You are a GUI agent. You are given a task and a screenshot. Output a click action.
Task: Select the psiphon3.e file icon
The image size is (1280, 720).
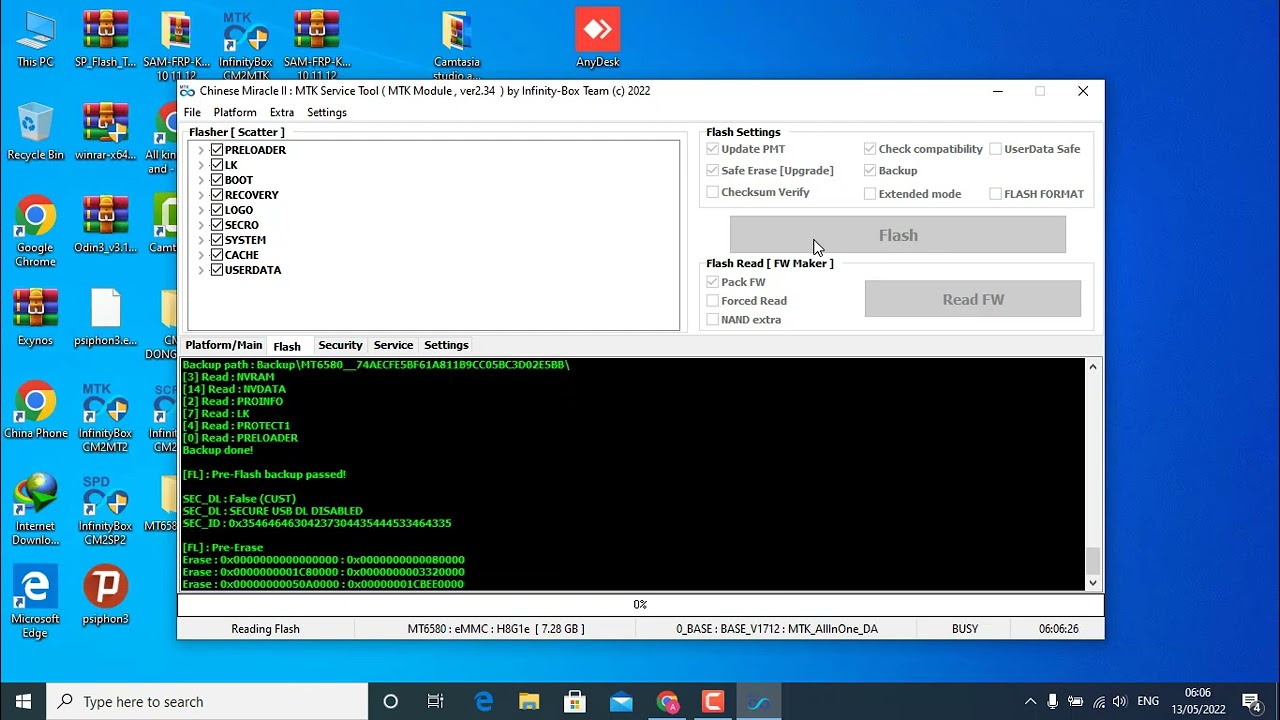[105, 317]
